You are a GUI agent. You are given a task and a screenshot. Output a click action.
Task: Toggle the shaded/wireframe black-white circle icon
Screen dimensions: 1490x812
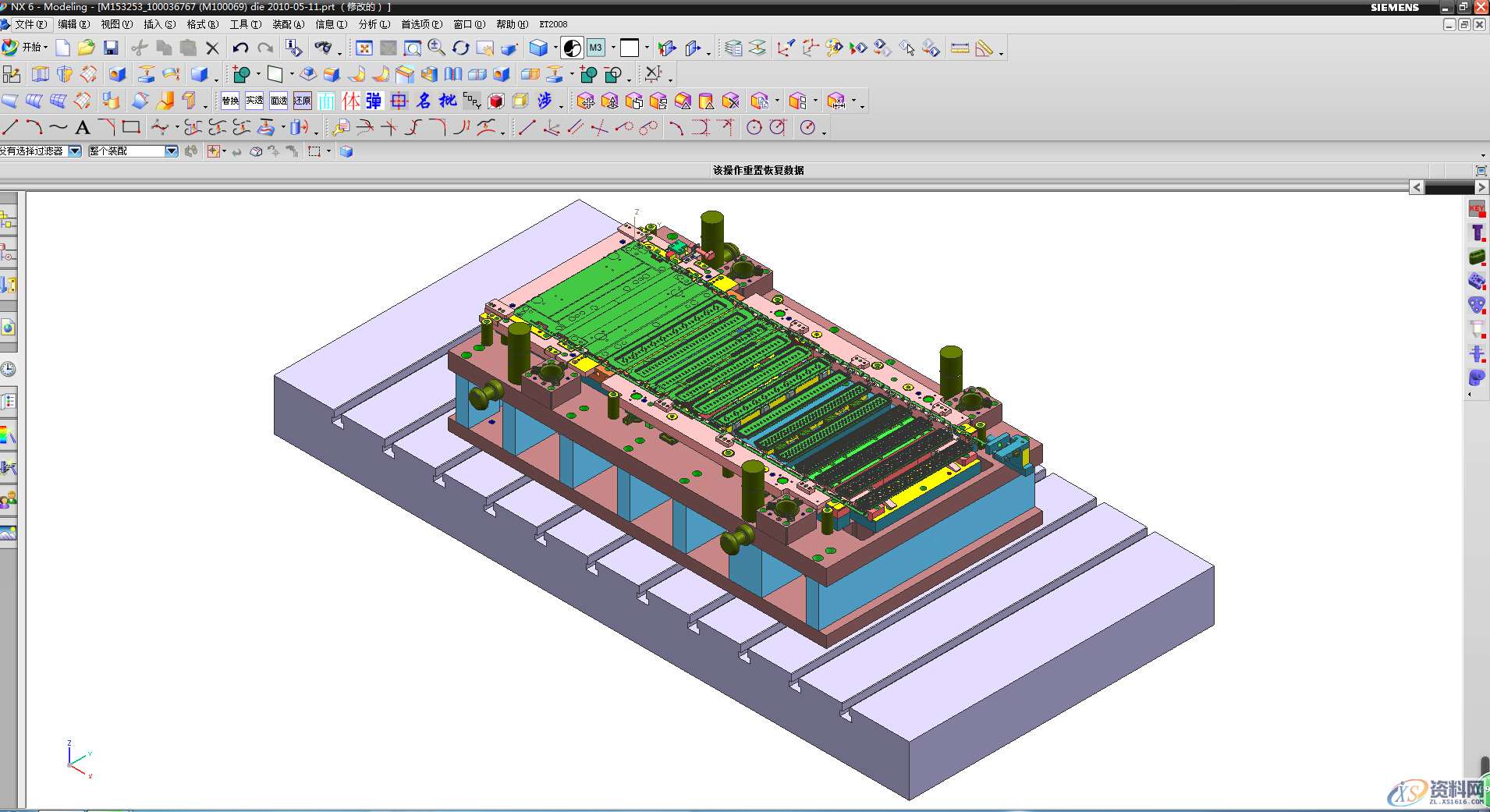(572, 48)
